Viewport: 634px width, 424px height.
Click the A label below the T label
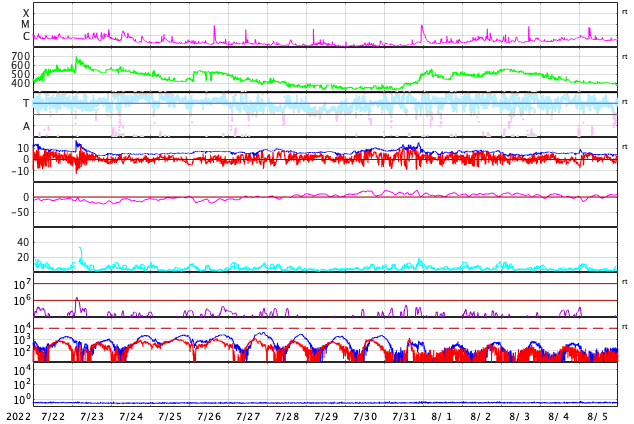click(26, 126)
